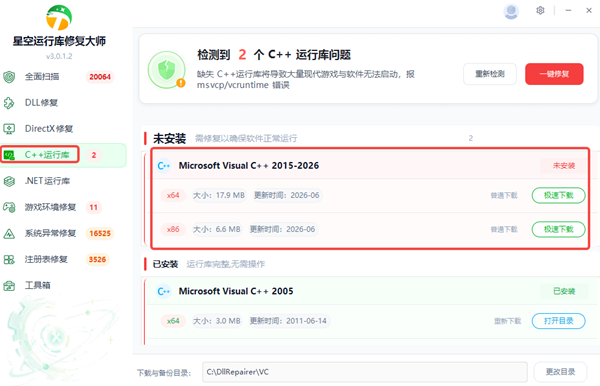The height and width of the screenshot is (386, 600).
Task: Click the v3.0.1.2 version text
Action: point(59,57)
